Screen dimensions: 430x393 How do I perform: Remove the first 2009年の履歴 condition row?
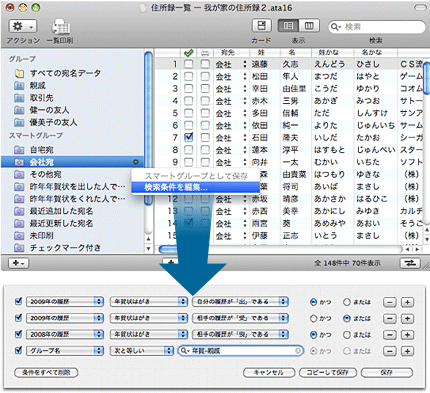click(390, 302)
